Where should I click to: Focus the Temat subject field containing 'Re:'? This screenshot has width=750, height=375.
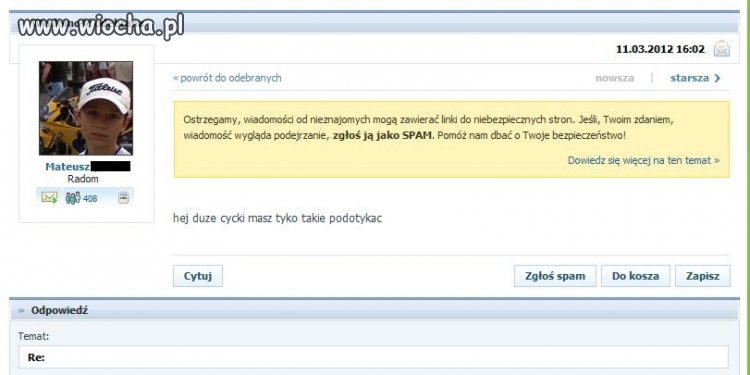[373, 357]
